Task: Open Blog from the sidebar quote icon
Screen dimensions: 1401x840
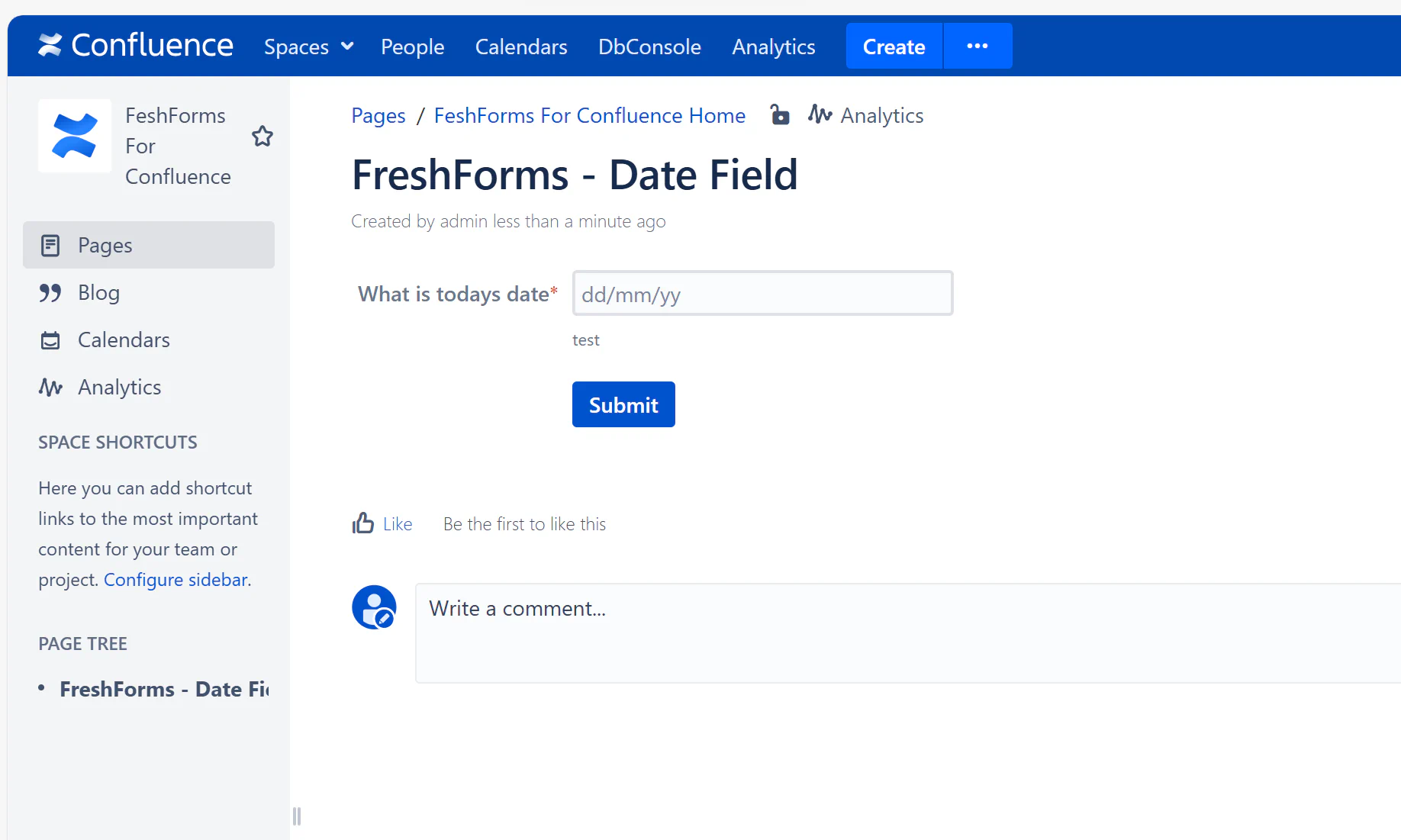Action: (x=50, y=293)
